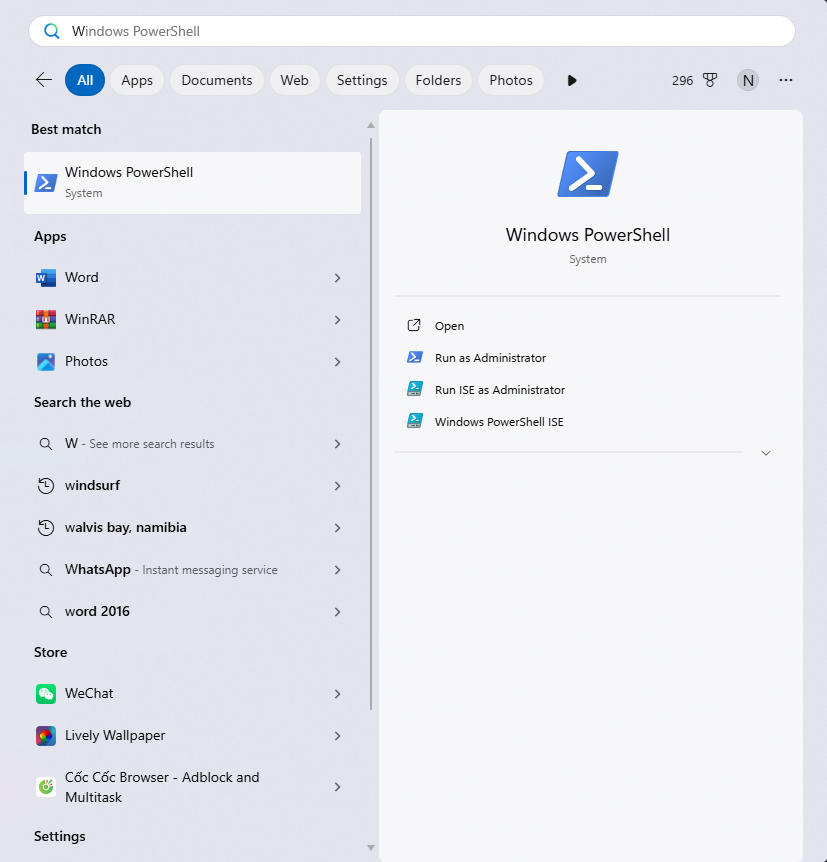Expand the windsurf suggestion chevron

tap(338, 486)
